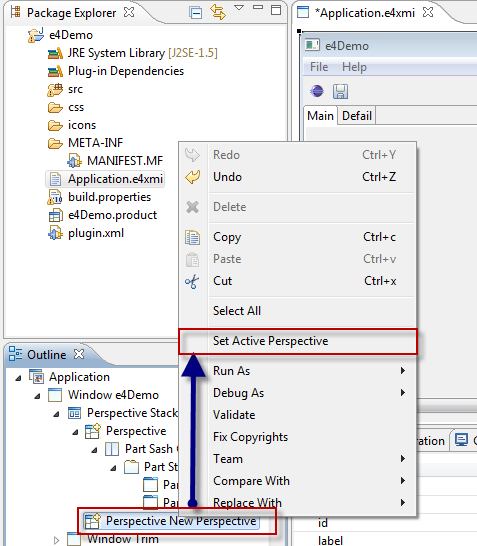Click the plugin.xml file icon
This screenshot has height=546, width=477.
point(55,233)
